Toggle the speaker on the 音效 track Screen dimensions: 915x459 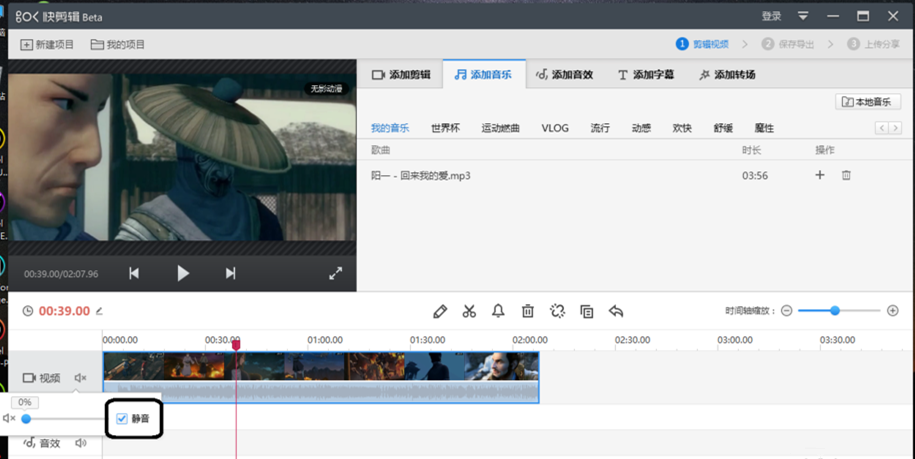point(81,443)
